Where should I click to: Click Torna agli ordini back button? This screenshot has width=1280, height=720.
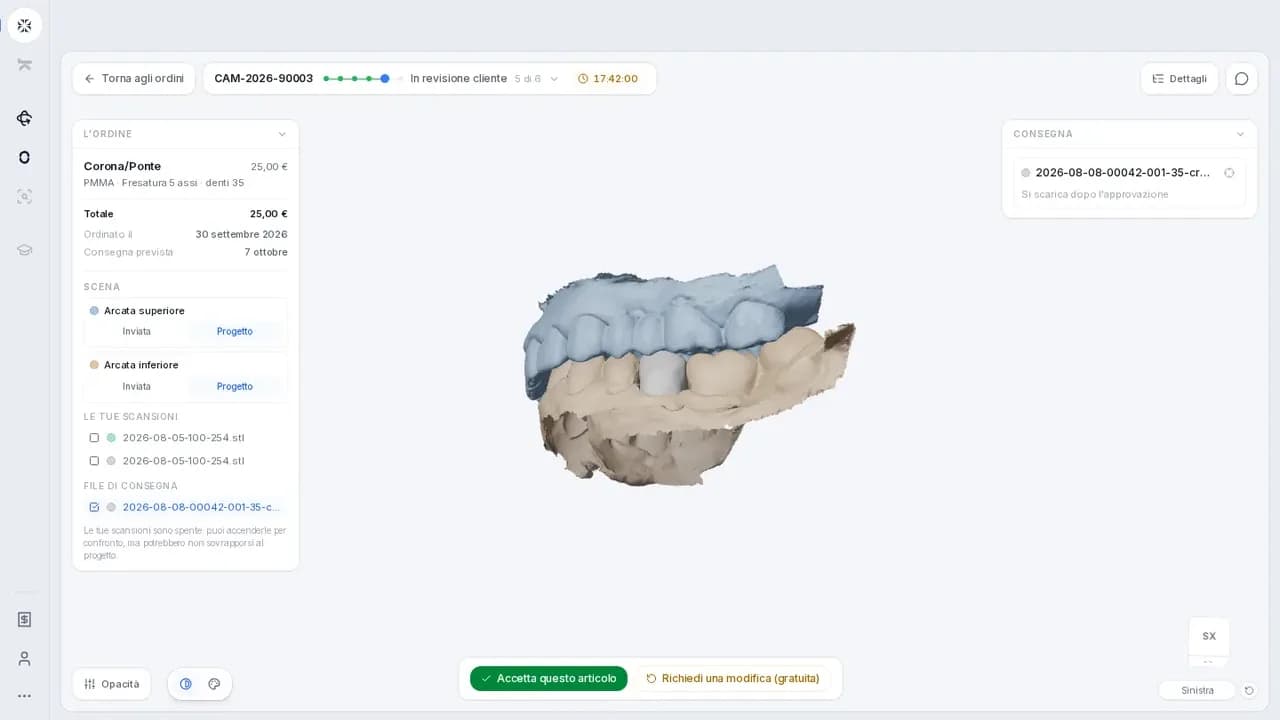[134, 79]
